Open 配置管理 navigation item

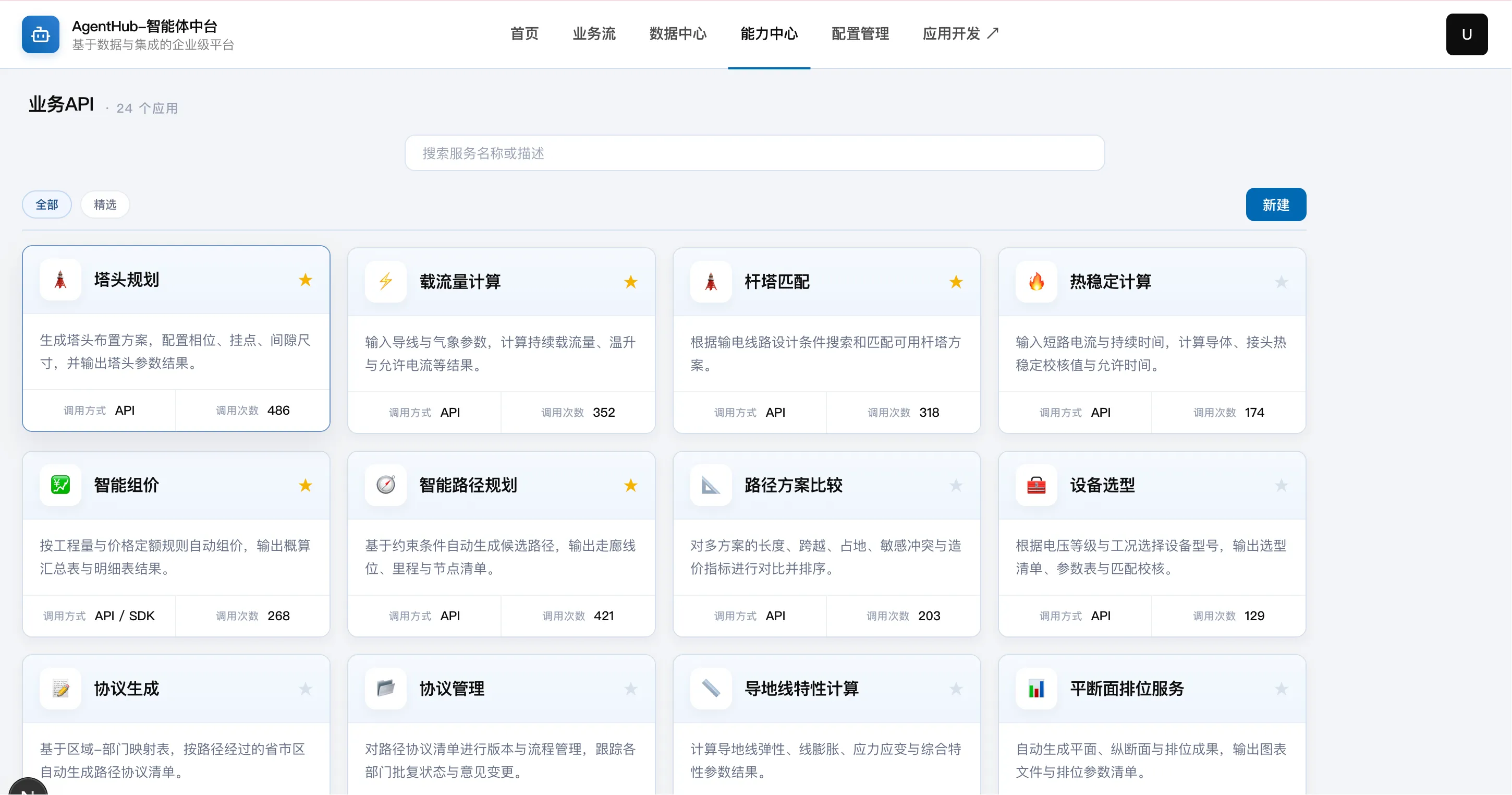pyautogui.click(x=860, y=33)
